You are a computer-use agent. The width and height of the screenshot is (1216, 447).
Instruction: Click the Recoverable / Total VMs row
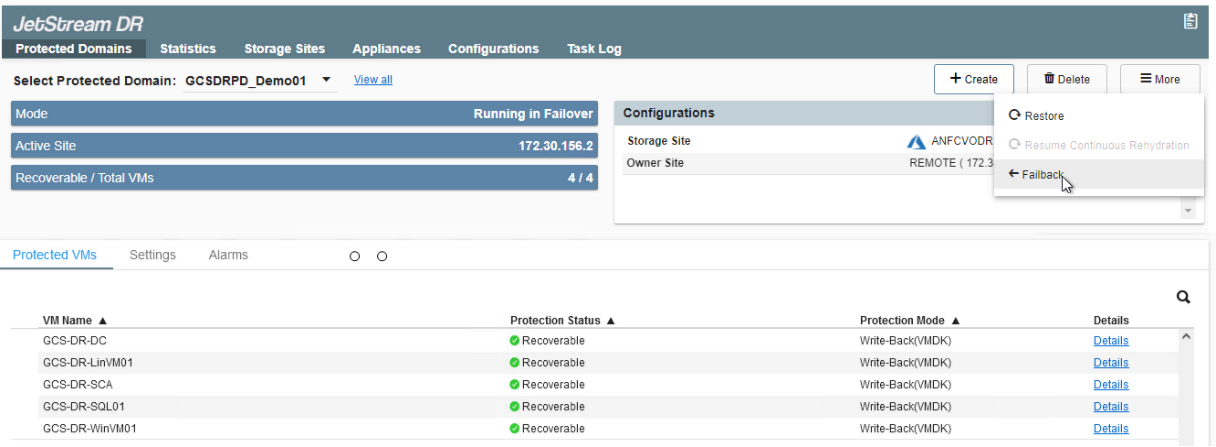click(305, 178)
